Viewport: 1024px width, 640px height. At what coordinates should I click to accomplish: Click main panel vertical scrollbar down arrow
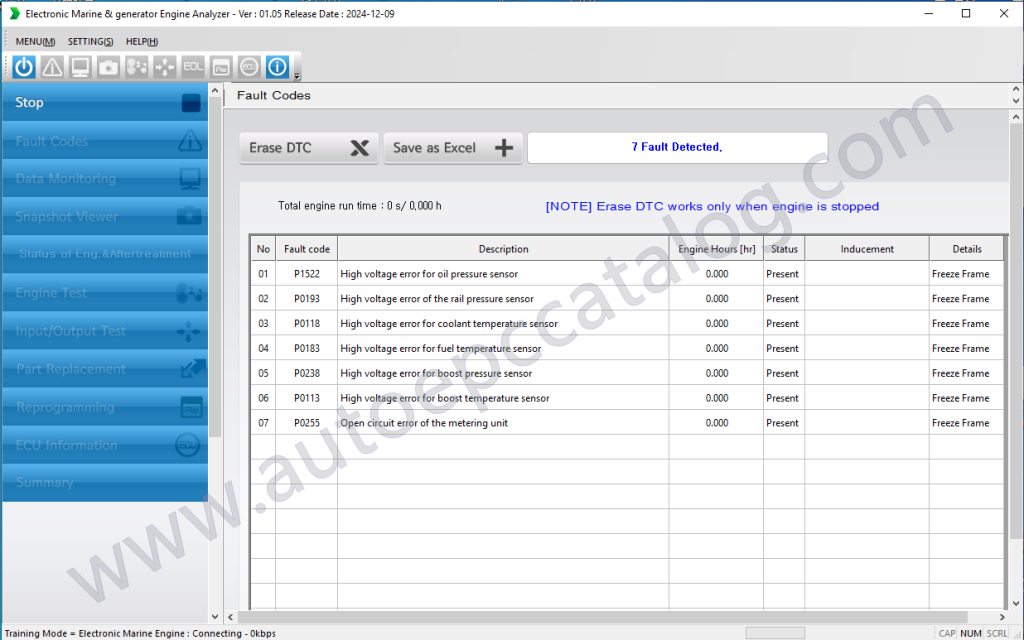coord(1016,603)
